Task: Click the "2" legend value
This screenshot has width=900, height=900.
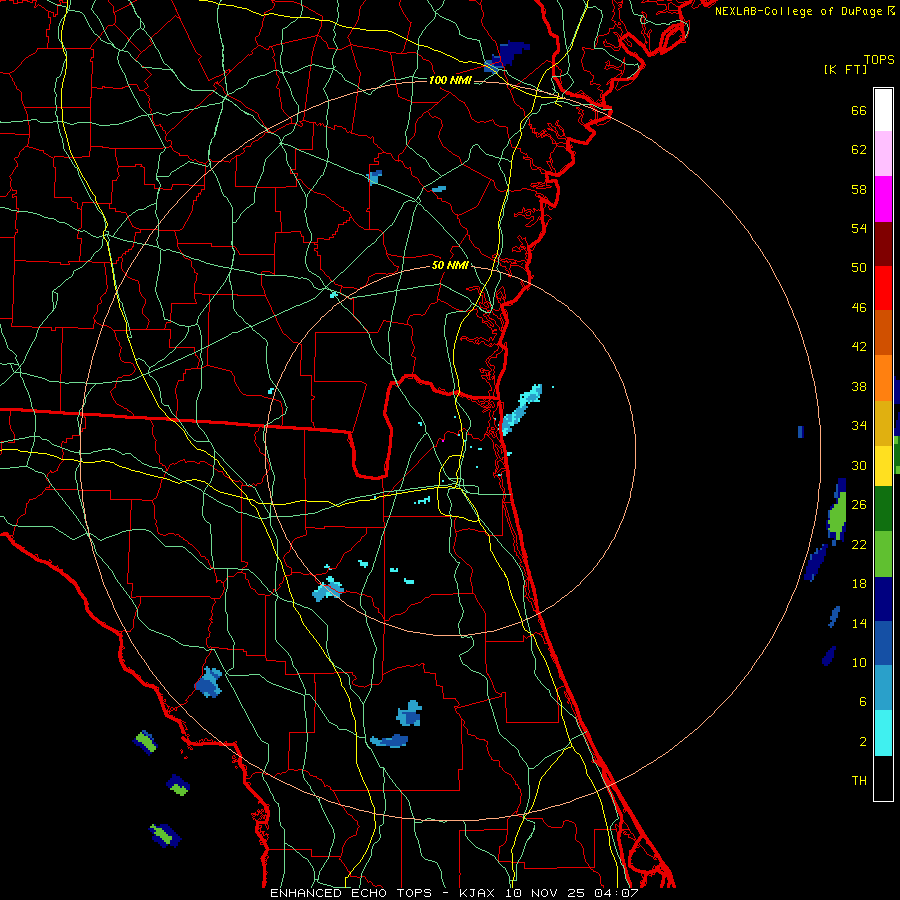Action: [863, 741]
